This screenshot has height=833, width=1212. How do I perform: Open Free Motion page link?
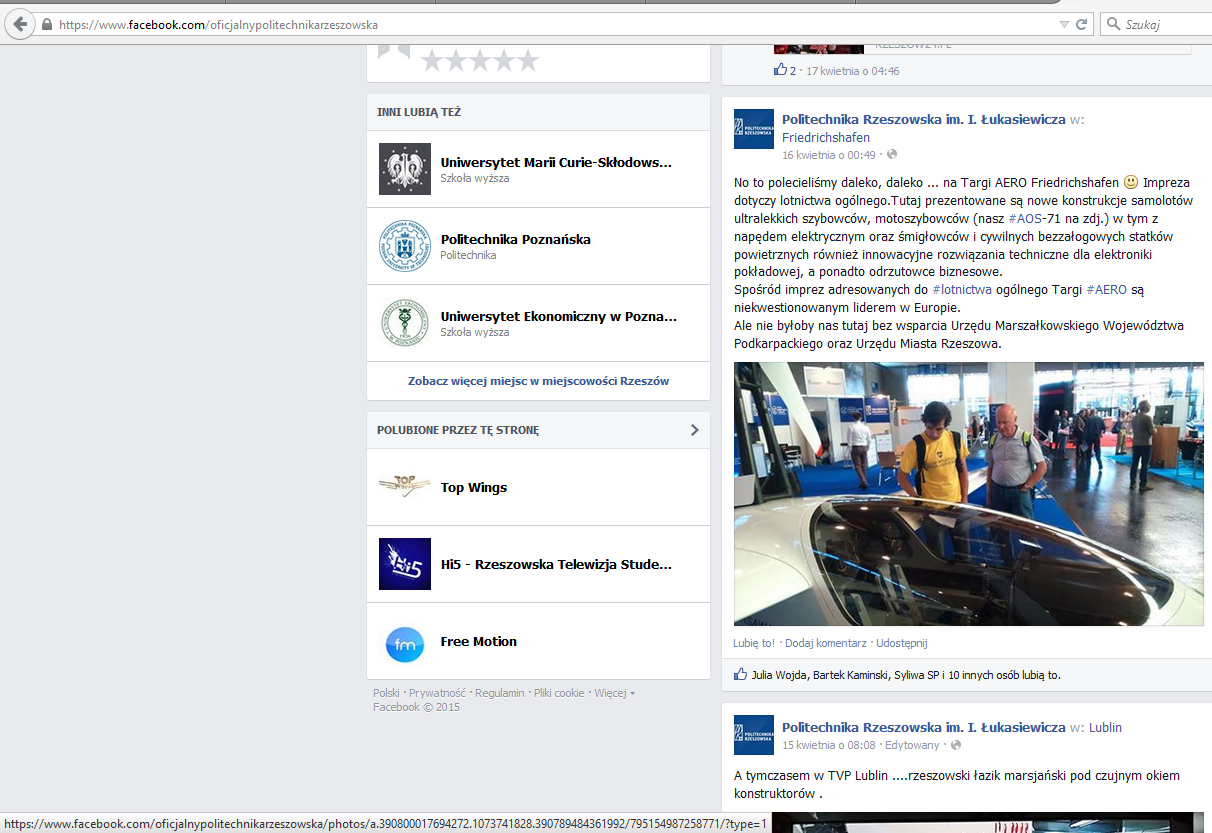click(479, 642)
